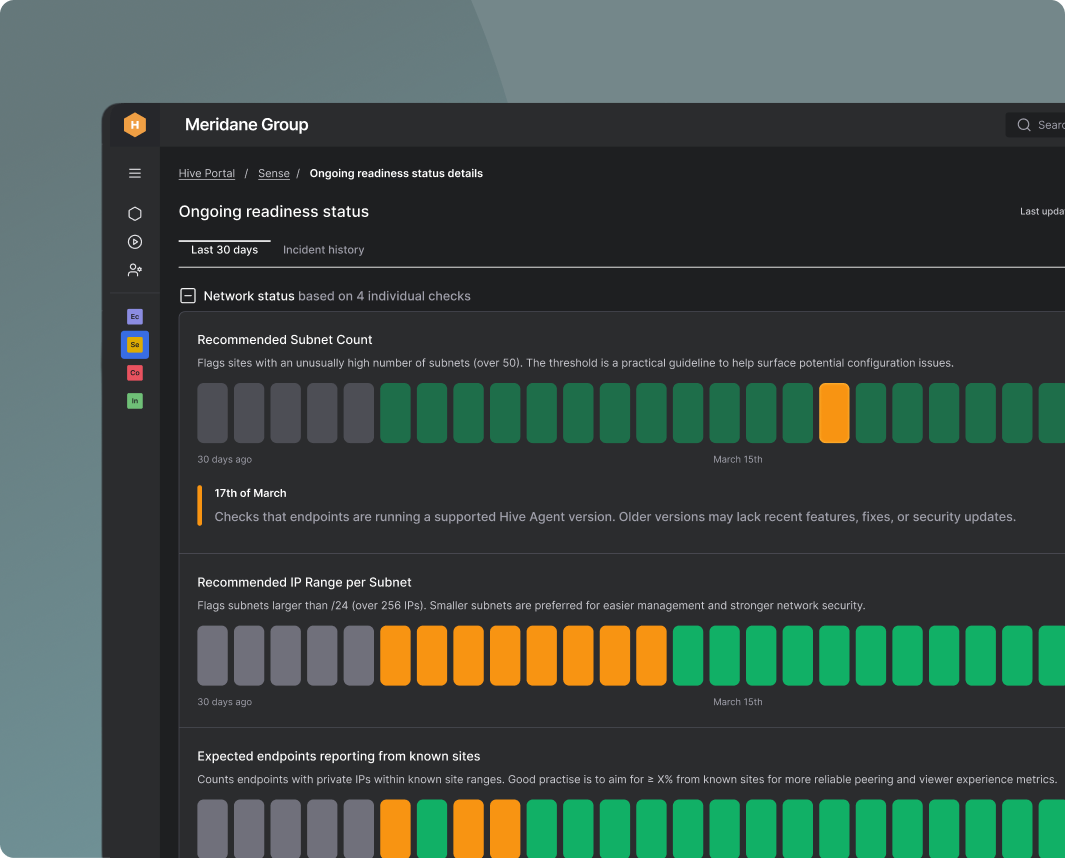Screen dimensions: 1065x858
Task: Open the hexagon outline sidebar icon
Action: tap(134, 213)
